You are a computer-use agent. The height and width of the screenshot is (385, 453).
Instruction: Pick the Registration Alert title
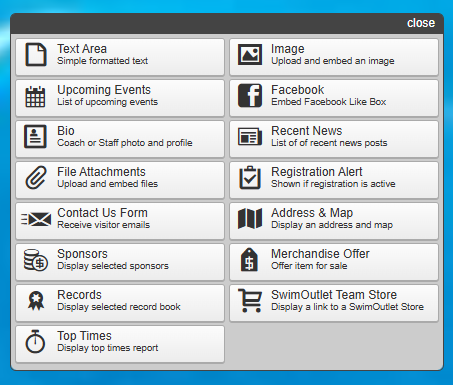317,172
